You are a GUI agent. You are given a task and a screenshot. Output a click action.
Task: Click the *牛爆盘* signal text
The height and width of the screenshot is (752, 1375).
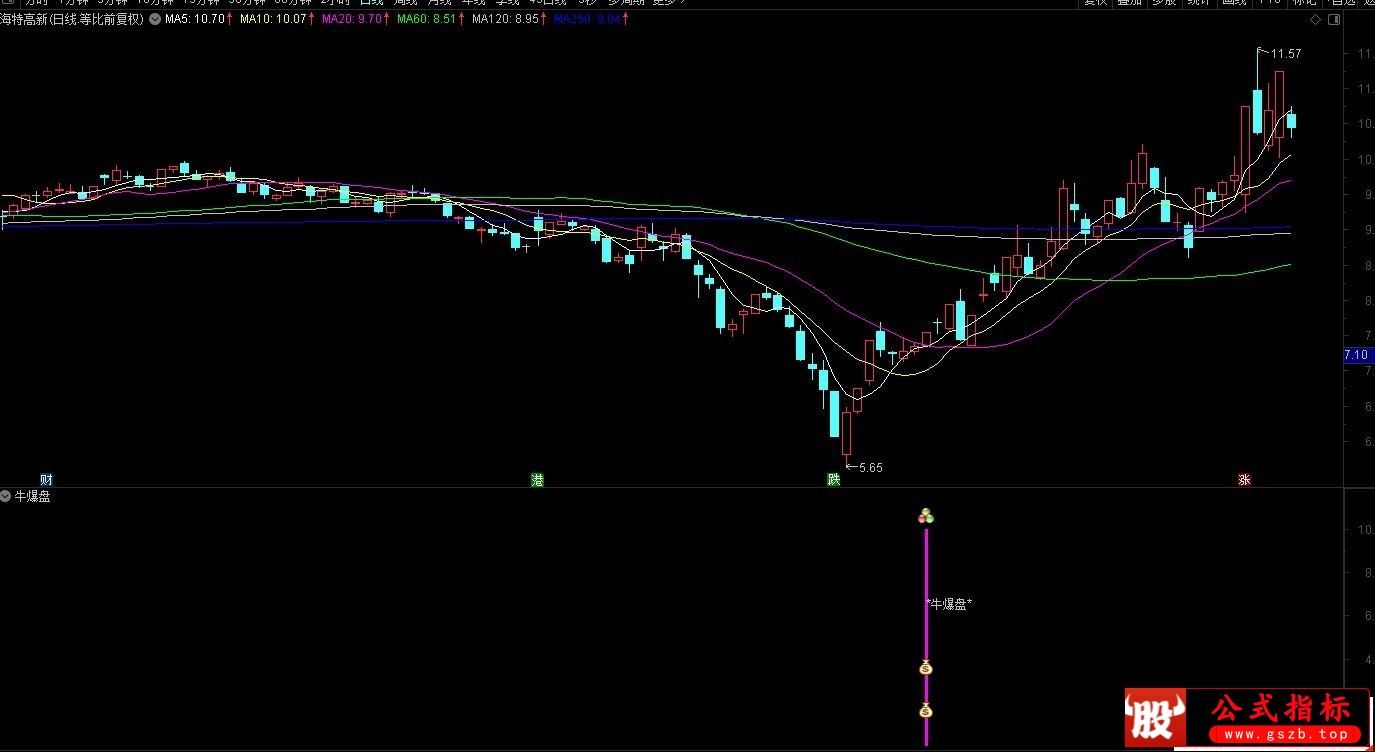click(x=949, y=604)
